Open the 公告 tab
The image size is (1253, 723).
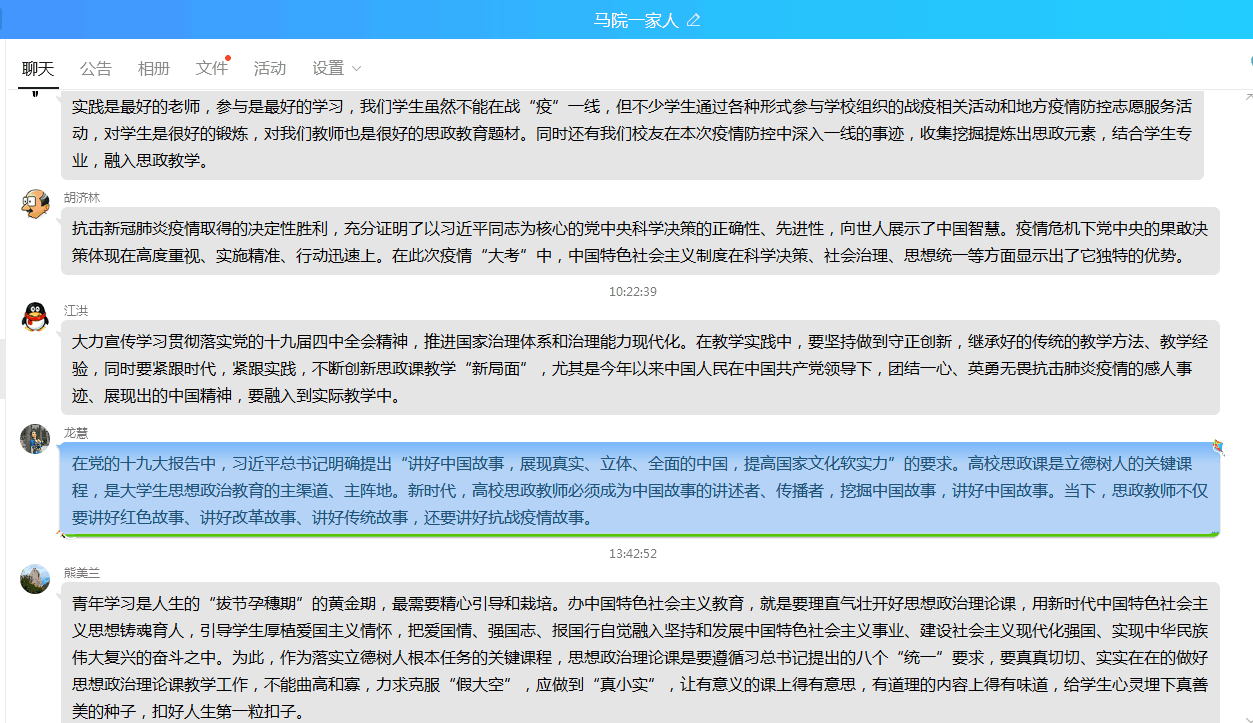pos(96,68)
